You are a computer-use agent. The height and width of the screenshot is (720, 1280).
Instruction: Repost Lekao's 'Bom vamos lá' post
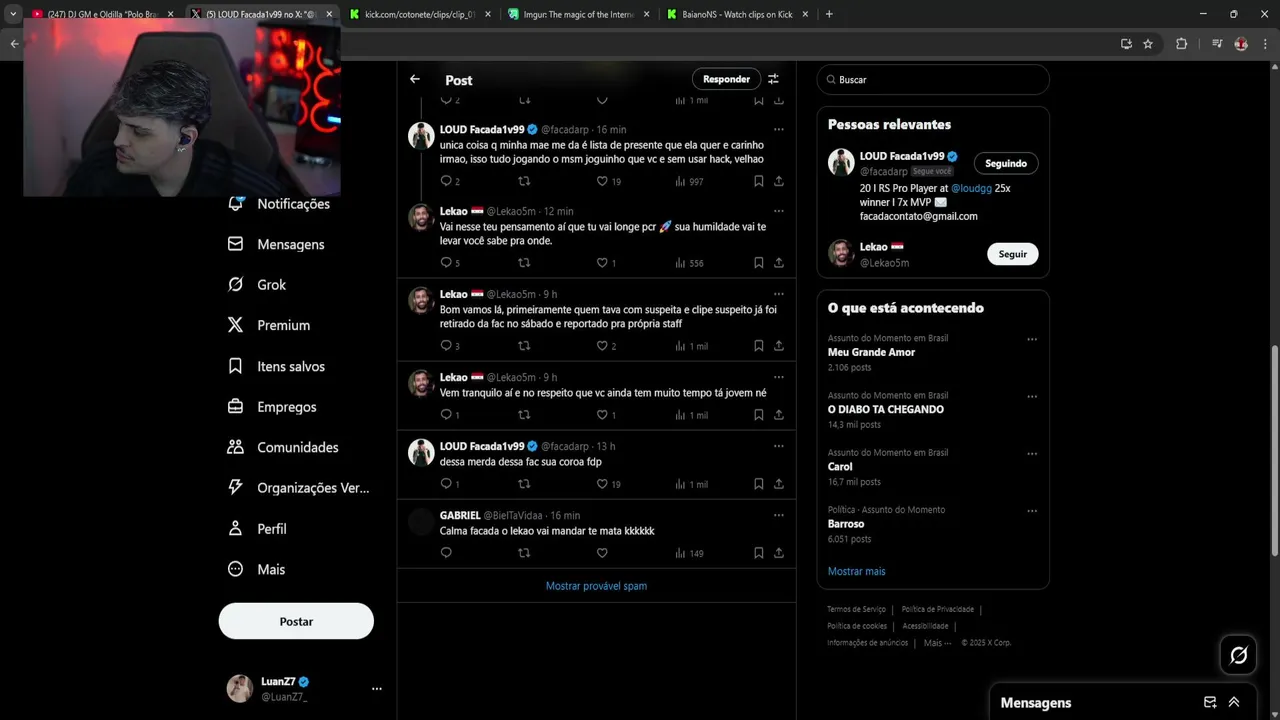tap(524, 346)
